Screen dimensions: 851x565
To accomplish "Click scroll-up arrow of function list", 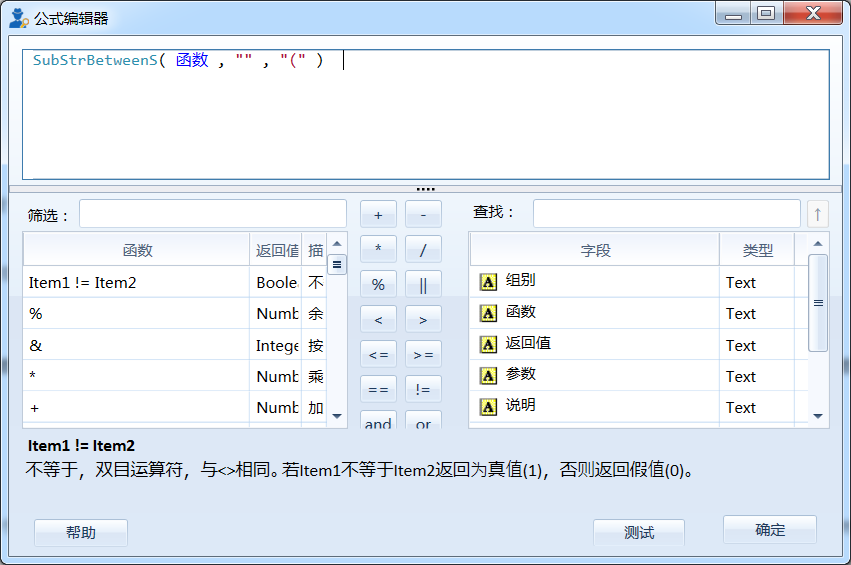I will pos(337,244).
